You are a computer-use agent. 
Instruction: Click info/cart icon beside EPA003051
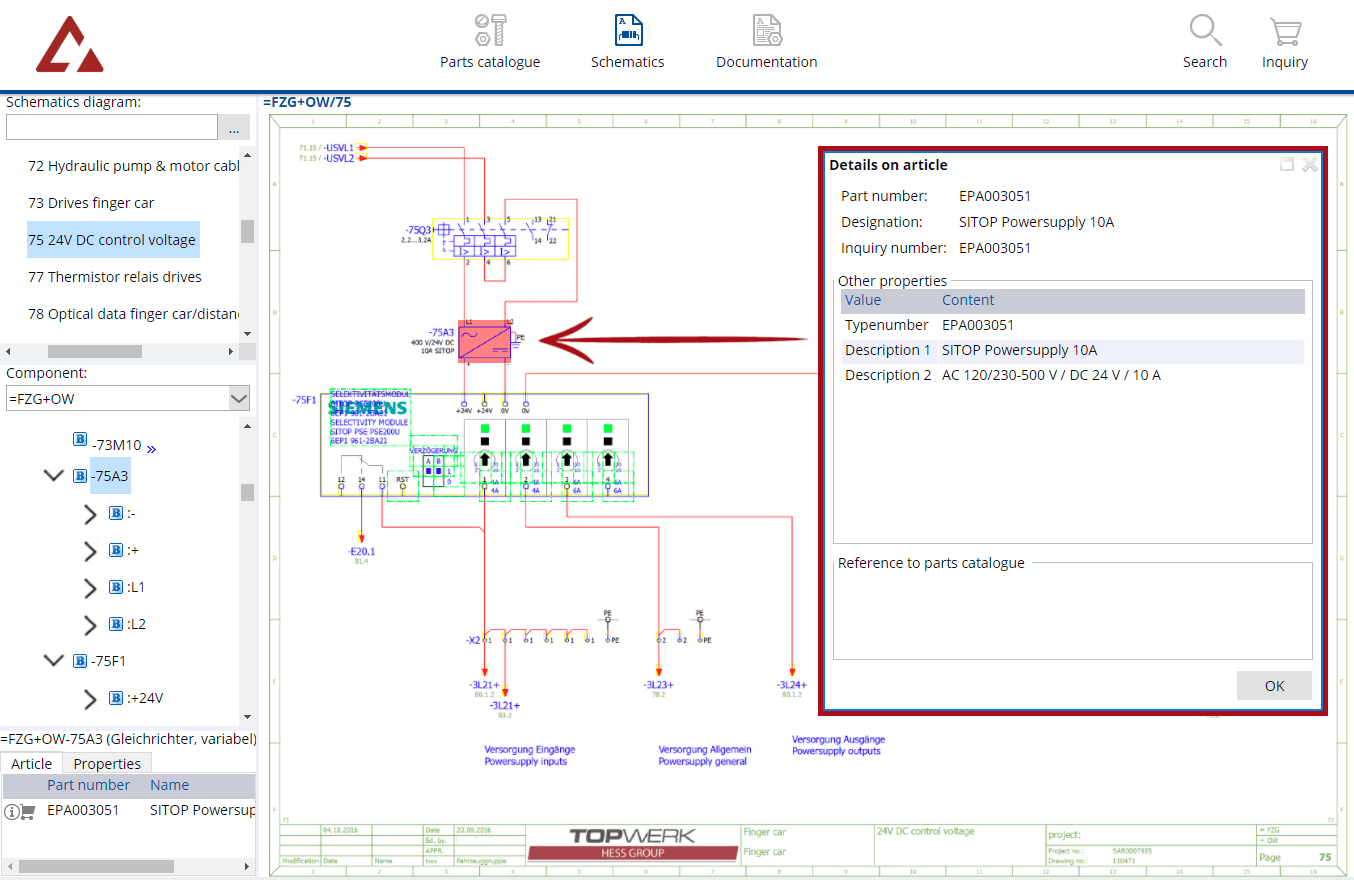19,811
